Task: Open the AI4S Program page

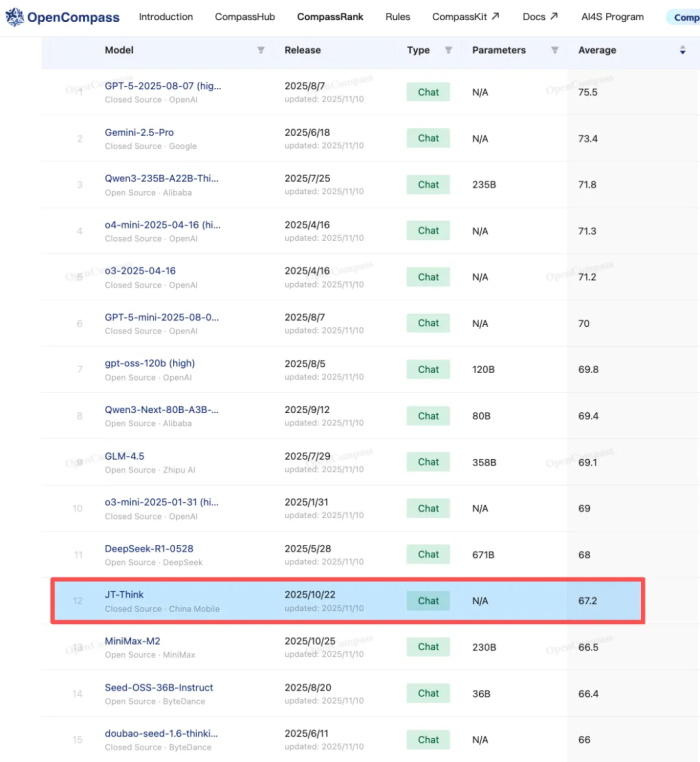Action: coord(612,17)
